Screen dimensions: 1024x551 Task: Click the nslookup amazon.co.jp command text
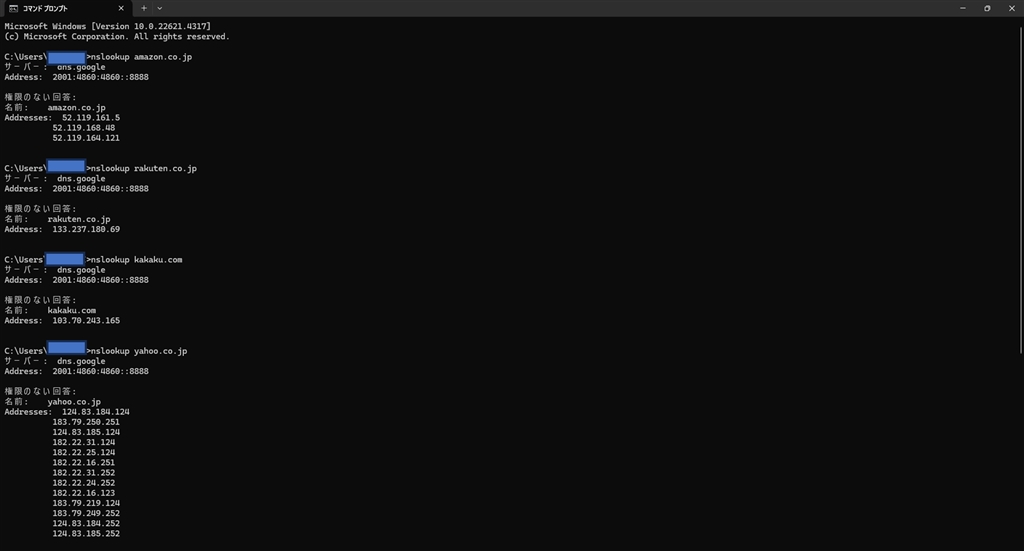[142, 57]
